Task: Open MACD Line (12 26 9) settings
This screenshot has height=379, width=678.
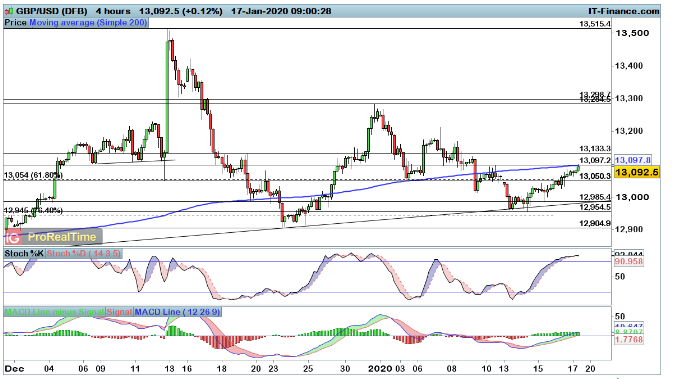Action: [177, 312]
